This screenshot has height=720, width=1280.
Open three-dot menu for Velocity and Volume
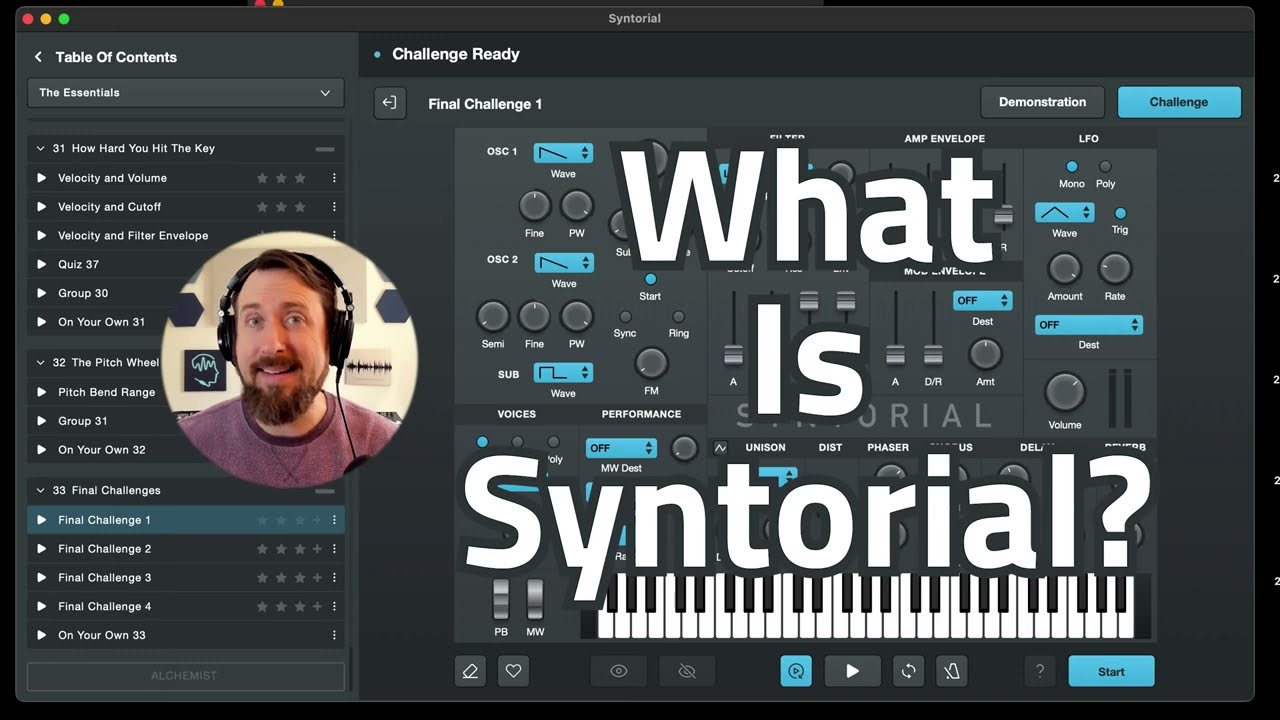tap(334, 178)
